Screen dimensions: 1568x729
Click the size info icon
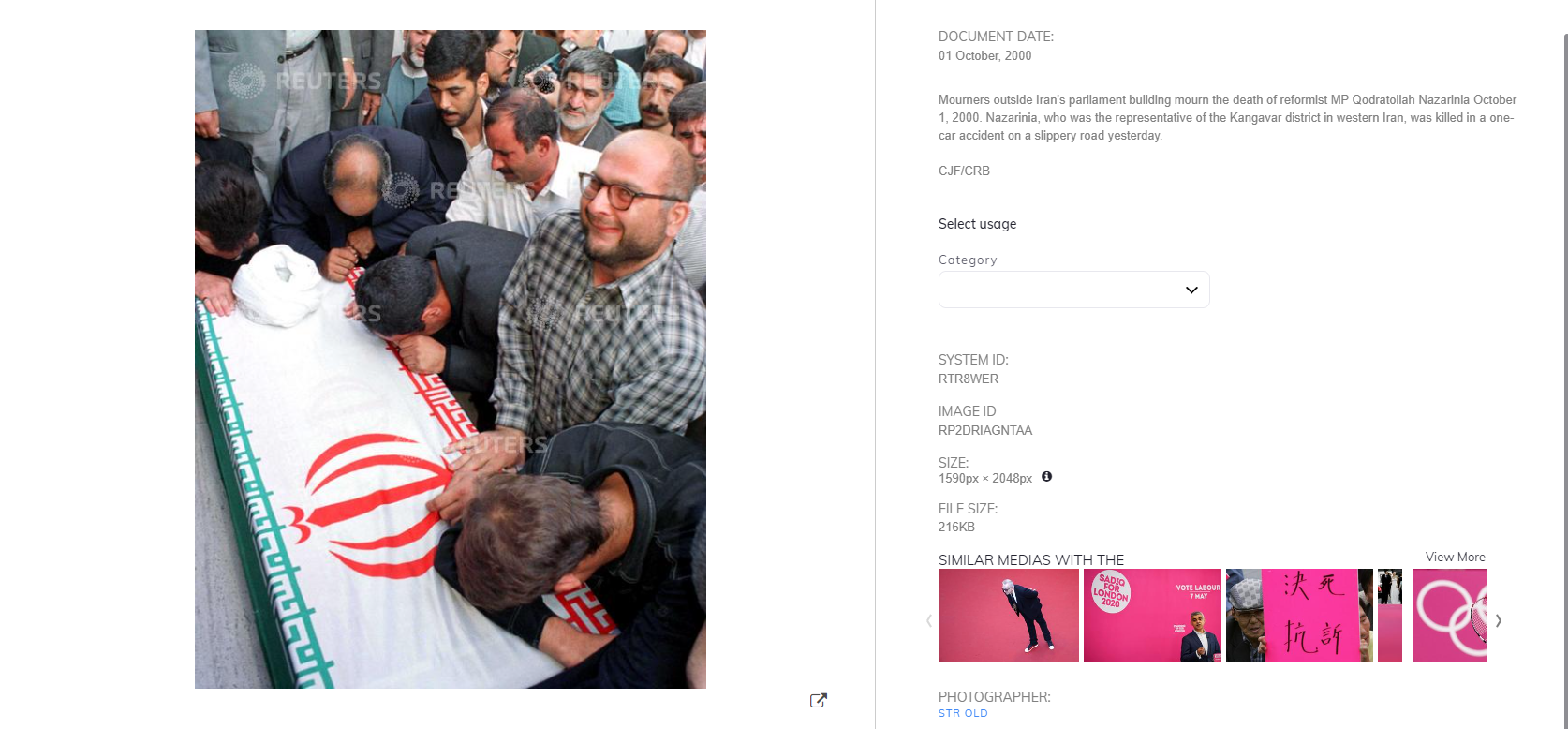point(1047,476)
